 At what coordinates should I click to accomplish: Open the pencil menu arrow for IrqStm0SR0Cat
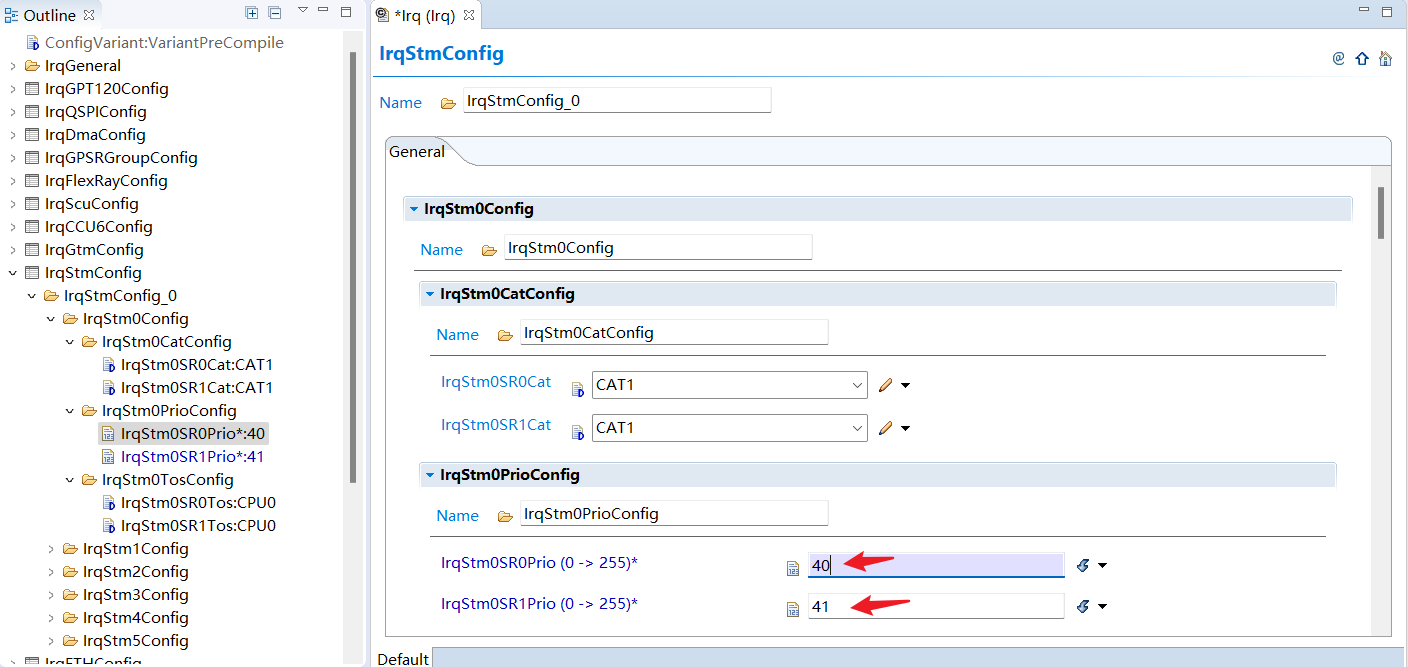(x=905, y=386)
